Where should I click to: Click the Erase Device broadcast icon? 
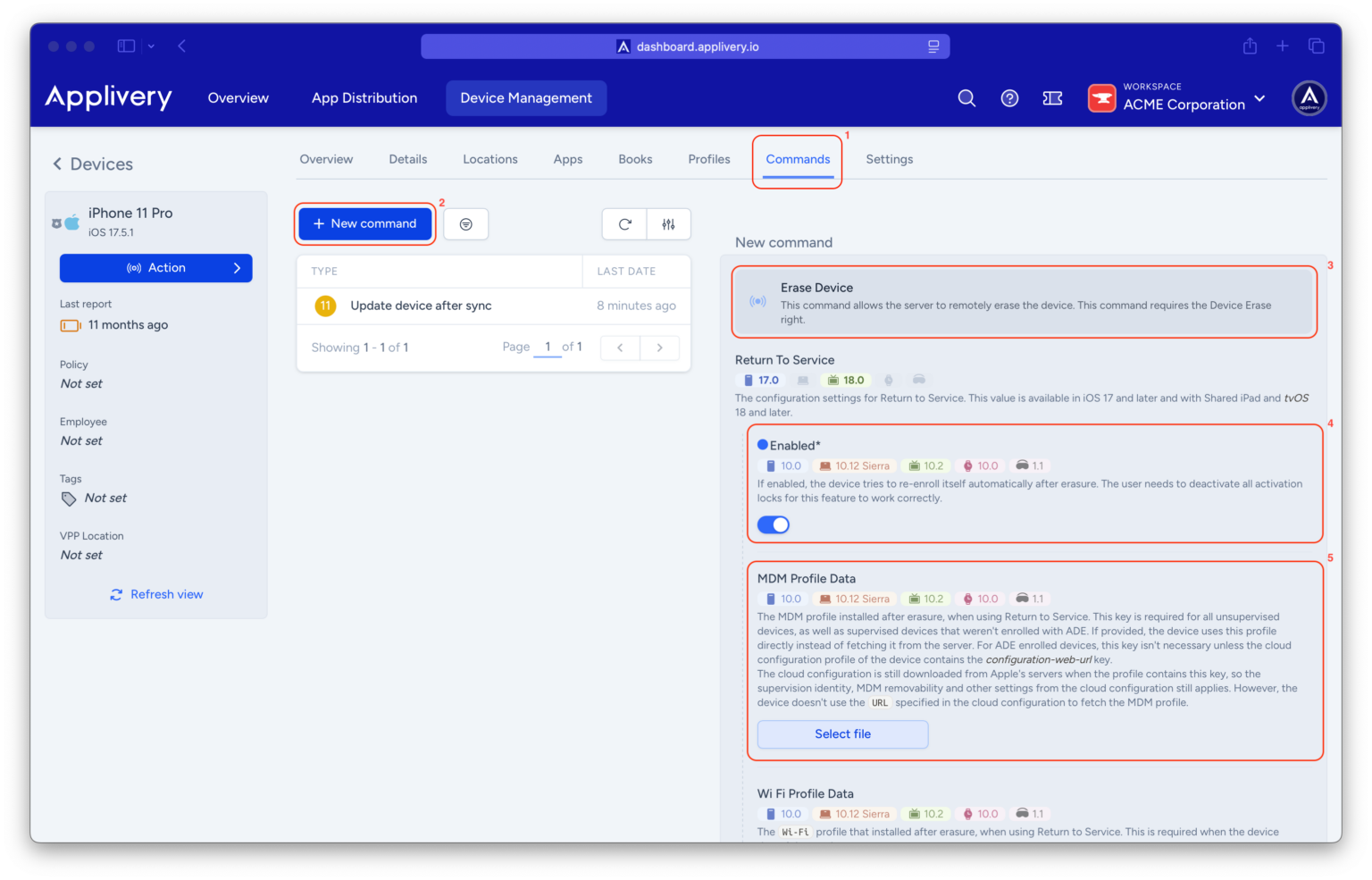[757, 302]
